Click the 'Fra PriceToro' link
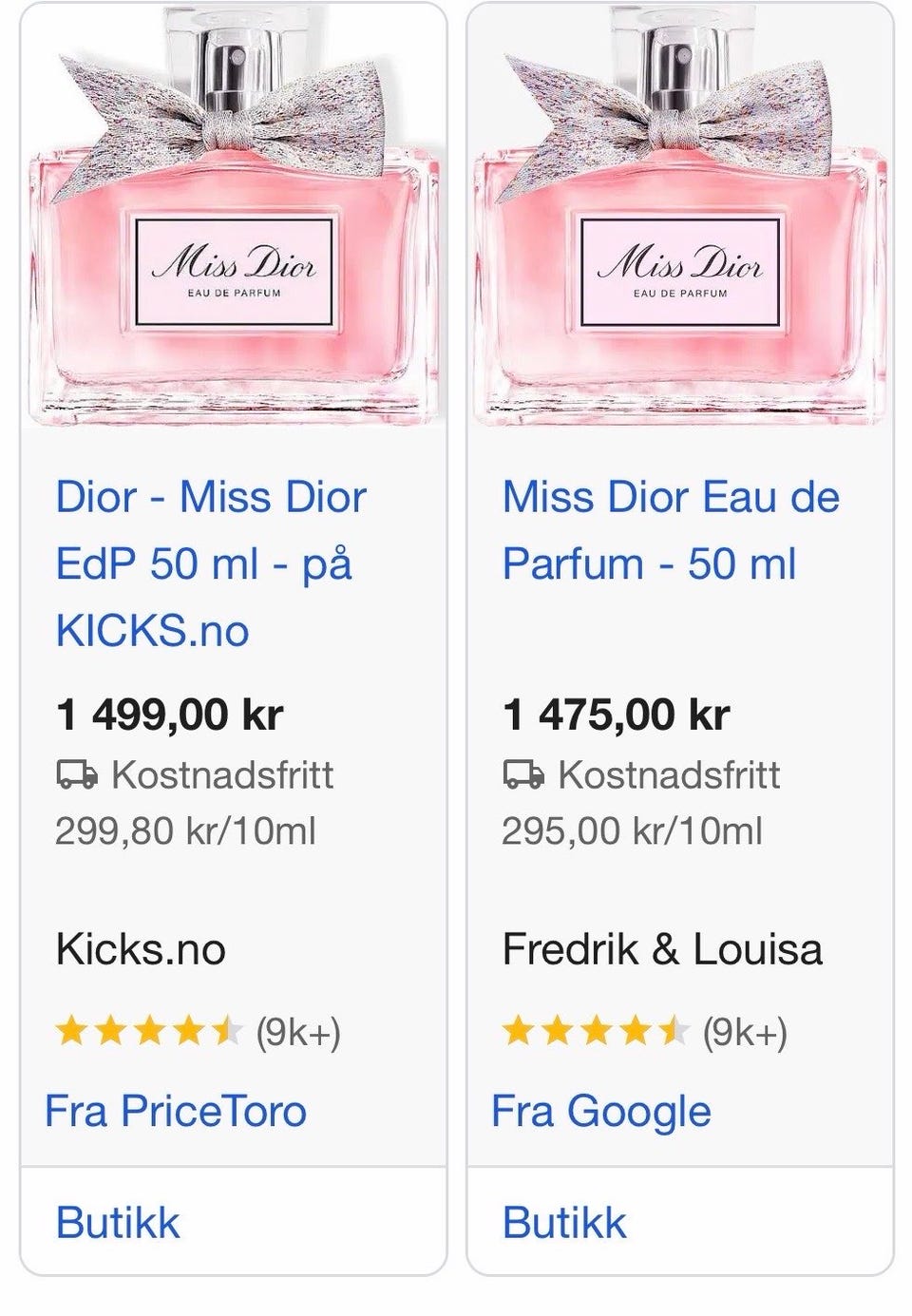912x1316 pixels. tap(176, 1111)
